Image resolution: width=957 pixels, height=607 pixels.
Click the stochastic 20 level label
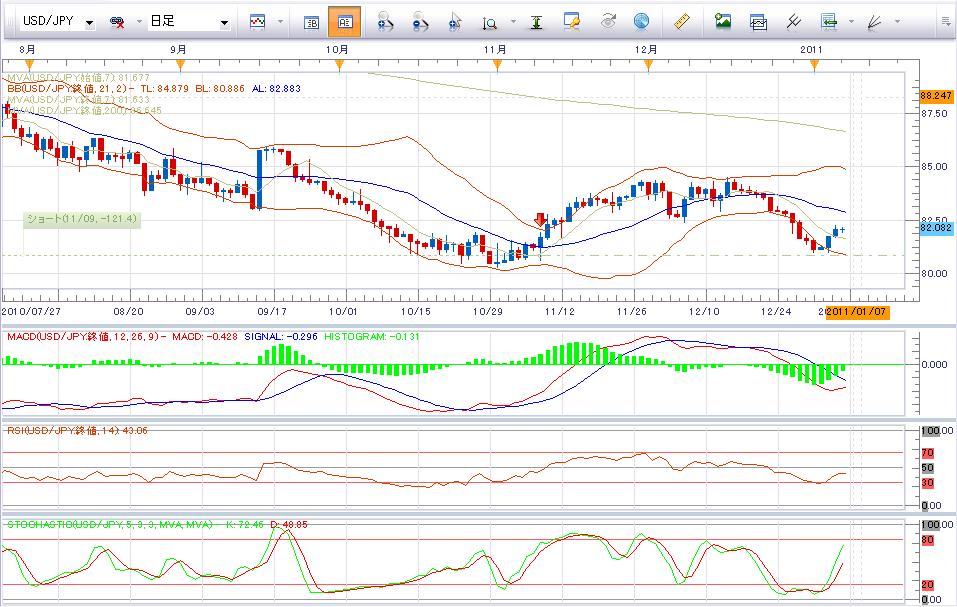click(x=928, y=584)
